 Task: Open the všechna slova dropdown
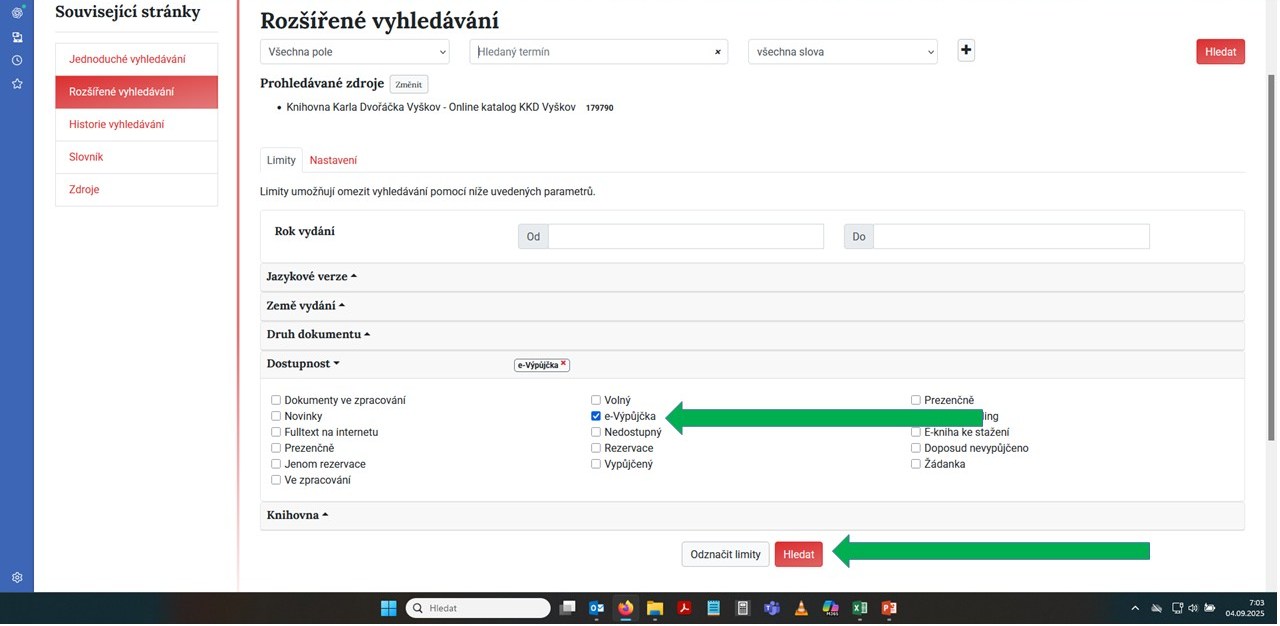pos(842,52)
